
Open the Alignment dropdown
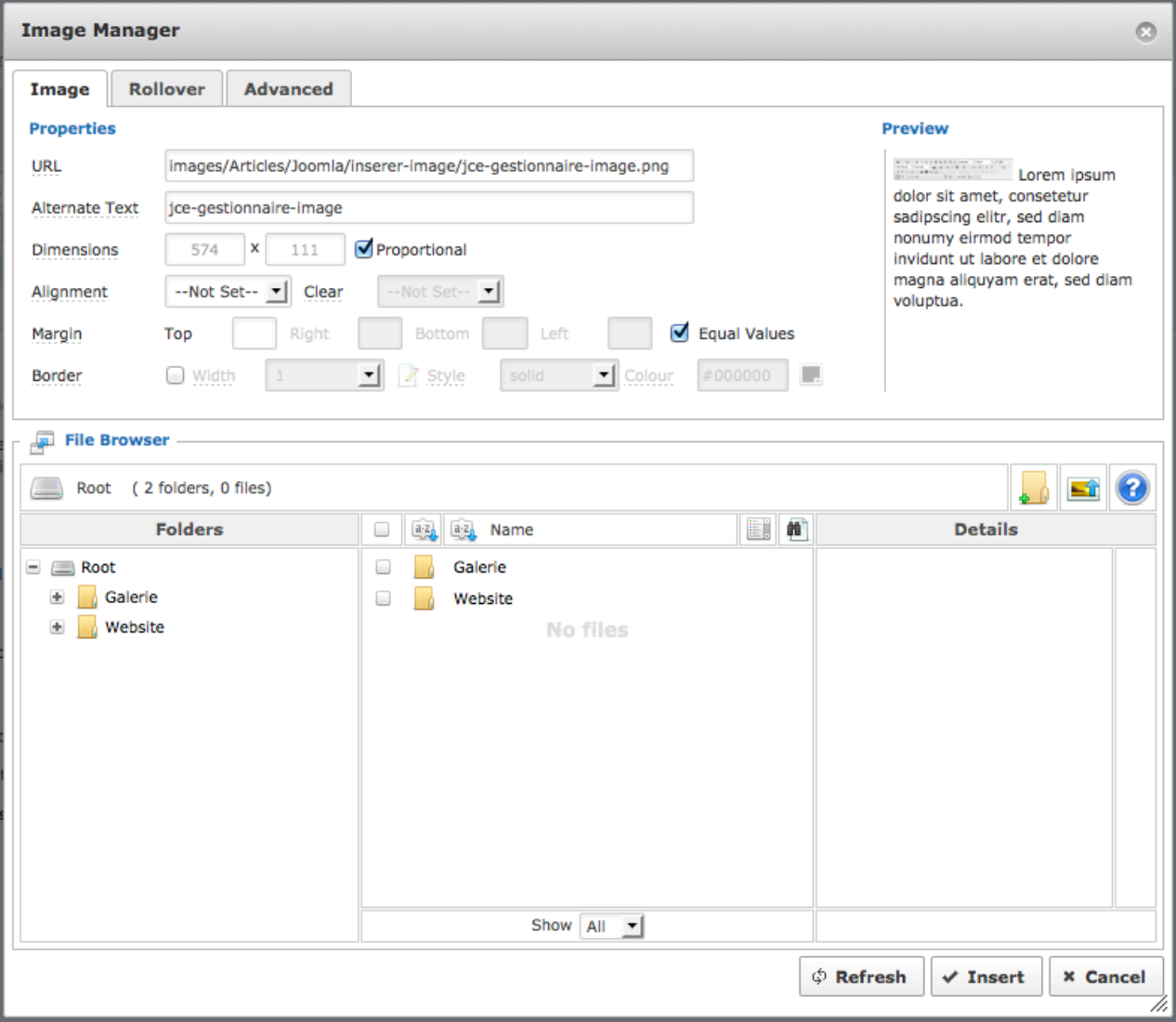228,292
